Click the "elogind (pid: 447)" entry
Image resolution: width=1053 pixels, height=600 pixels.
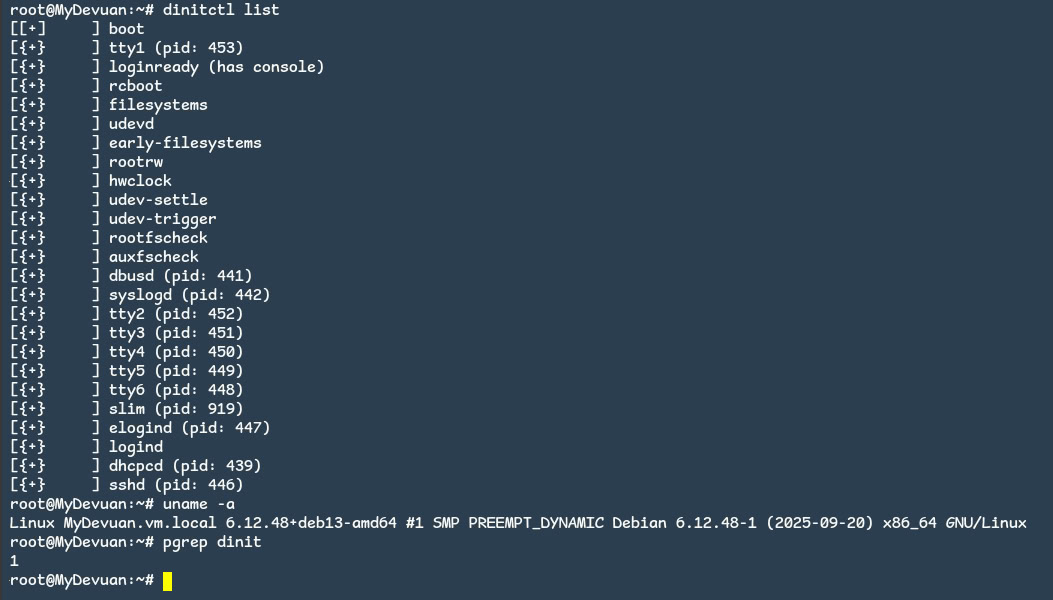coord(189,428)
